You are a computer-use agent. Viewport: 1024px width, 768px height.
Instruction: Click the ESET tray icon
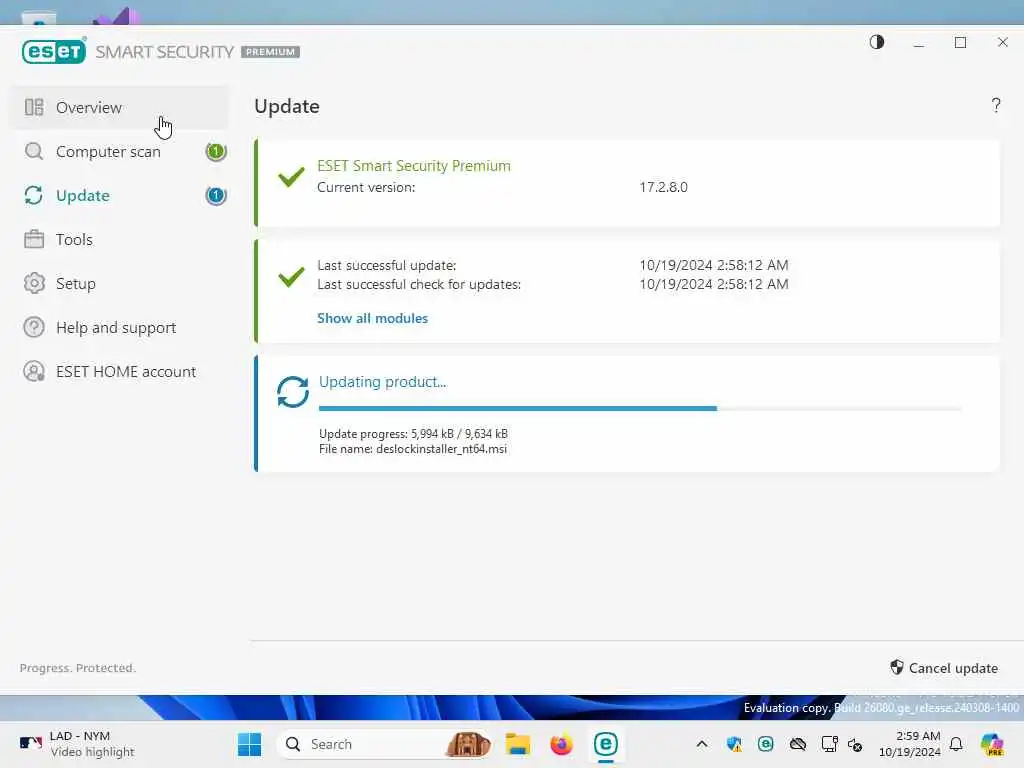pyautogui.click(x=765, y=744)
